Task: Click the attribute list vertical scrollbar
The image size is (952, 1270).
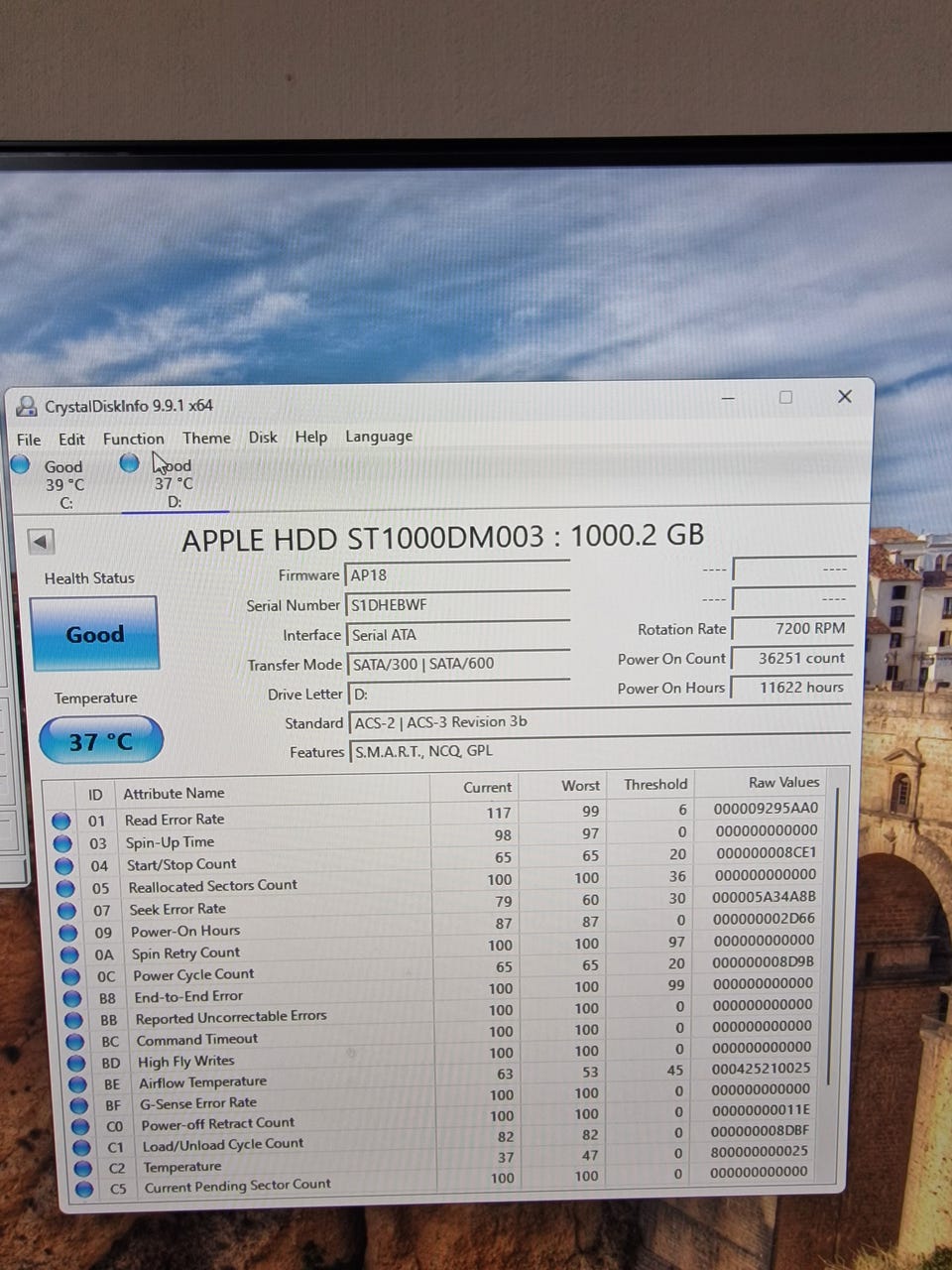Action: (x=839, y=982)
